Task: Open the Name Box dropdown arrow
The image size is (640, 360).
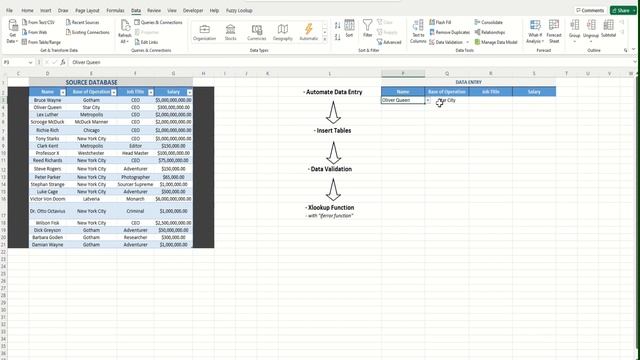Action: pos(30,62)
